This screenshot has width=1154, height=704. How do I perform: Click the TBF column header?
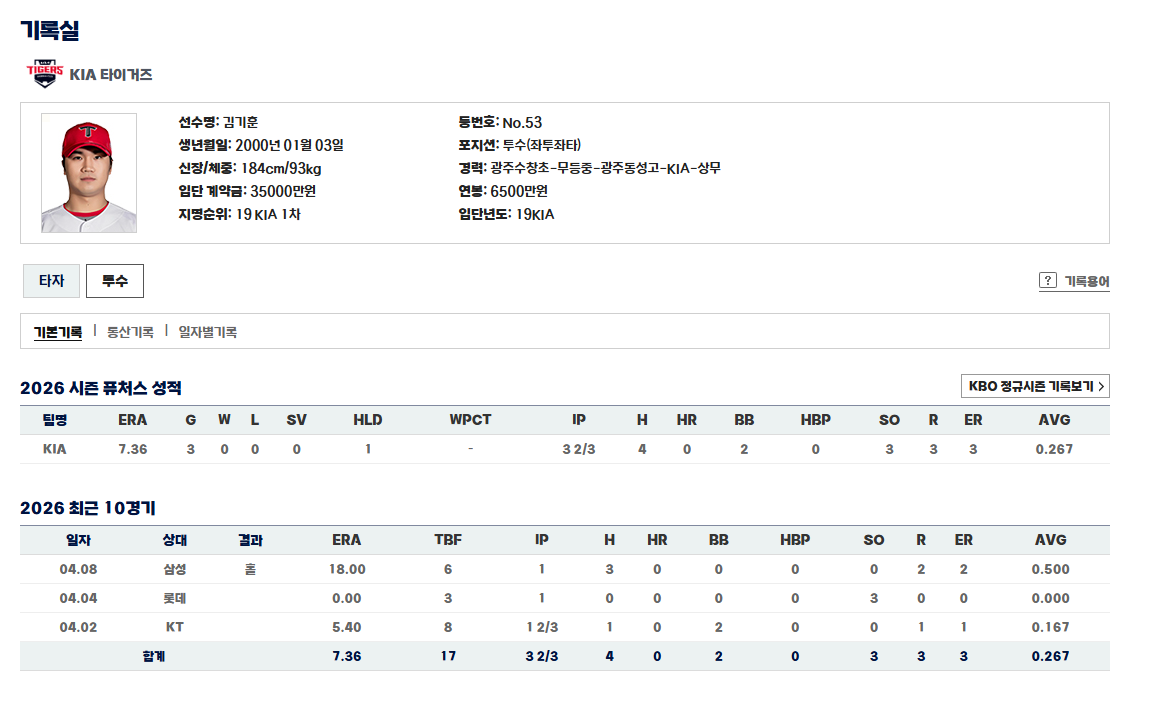point(448,540)
